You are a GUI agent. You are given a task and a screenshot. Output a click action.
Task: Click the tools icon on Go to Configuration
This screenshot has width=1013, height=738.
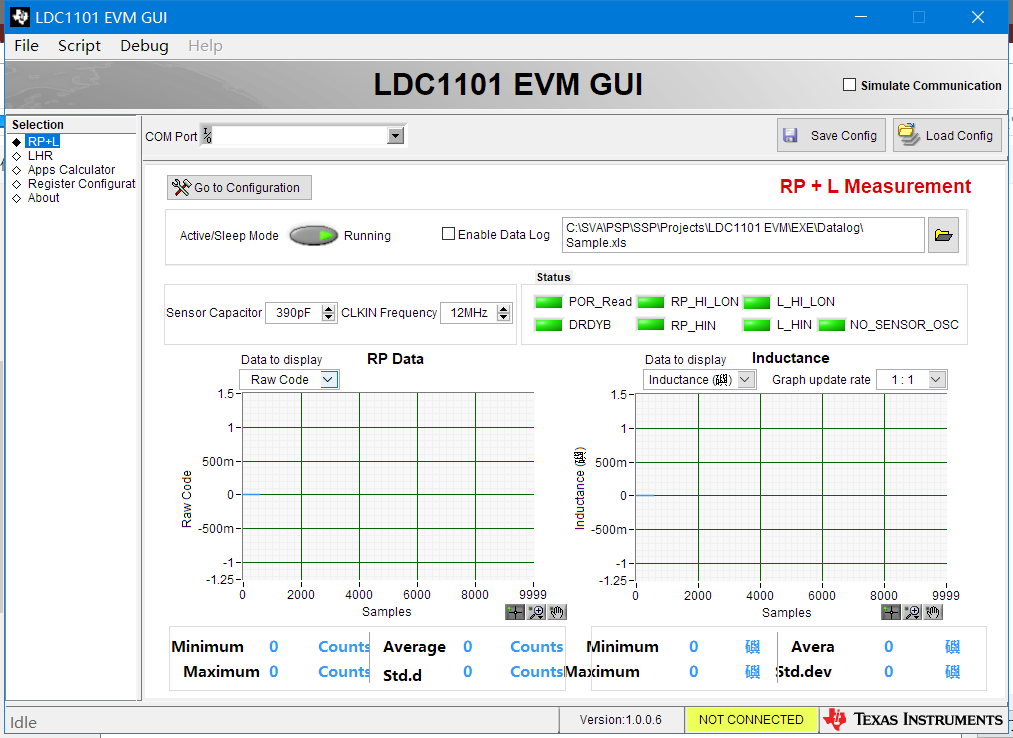[181, 187]
